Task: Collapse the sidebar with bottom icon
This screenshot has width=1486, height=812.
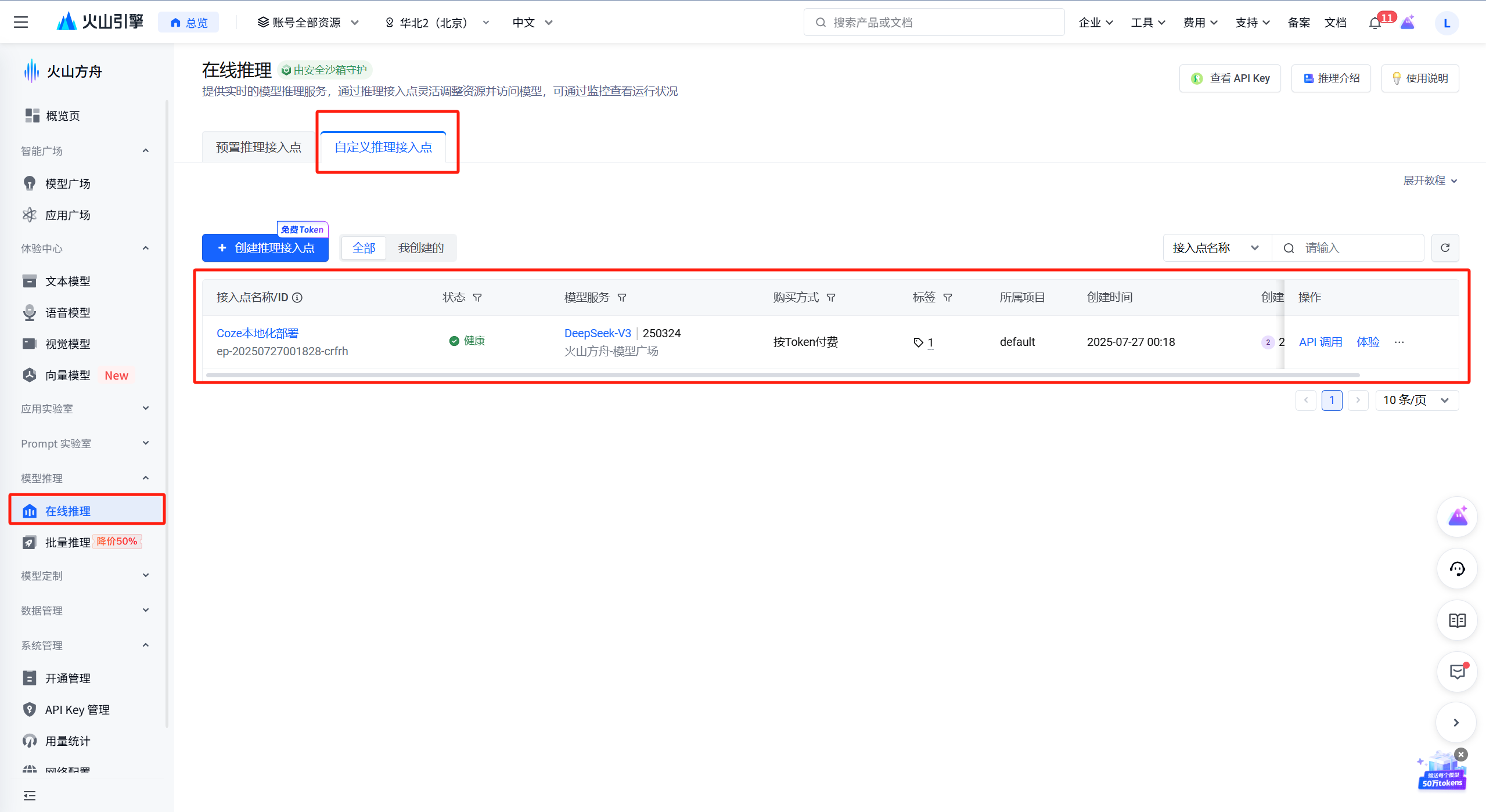Action: pos(30,796)
